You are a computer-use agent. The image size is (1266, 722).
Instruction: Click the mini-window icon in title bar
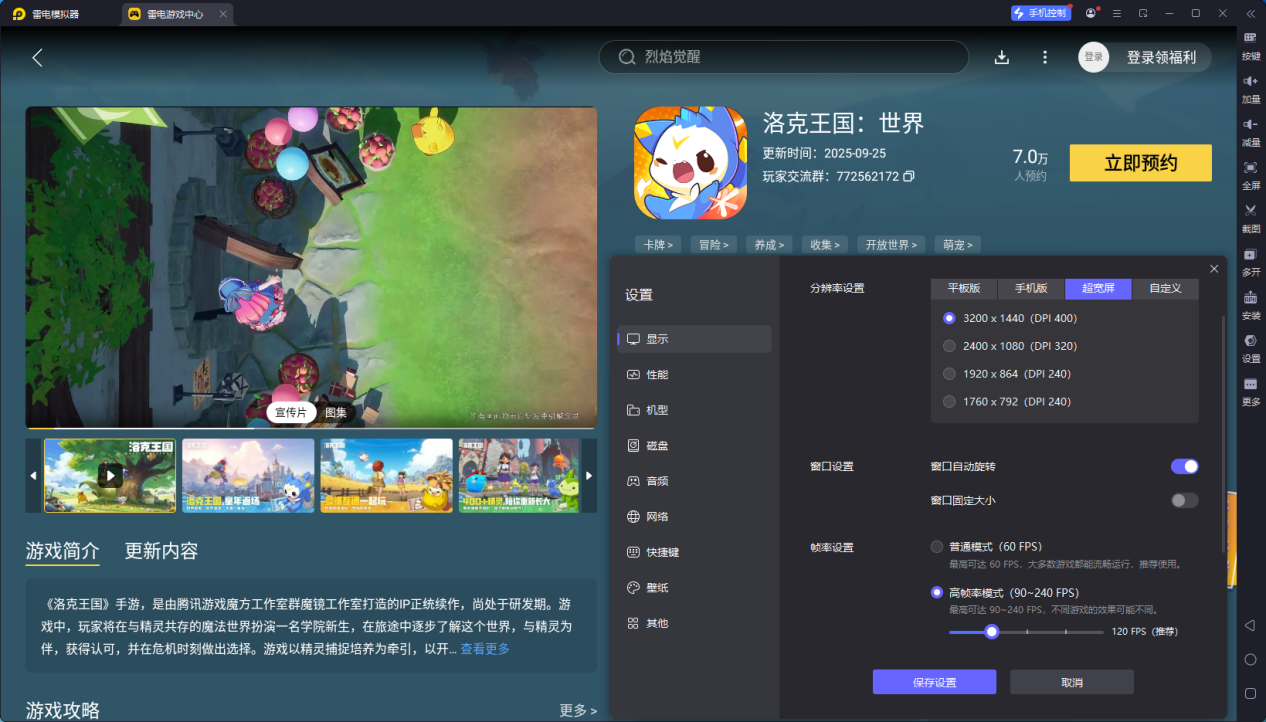point(1143,13)
